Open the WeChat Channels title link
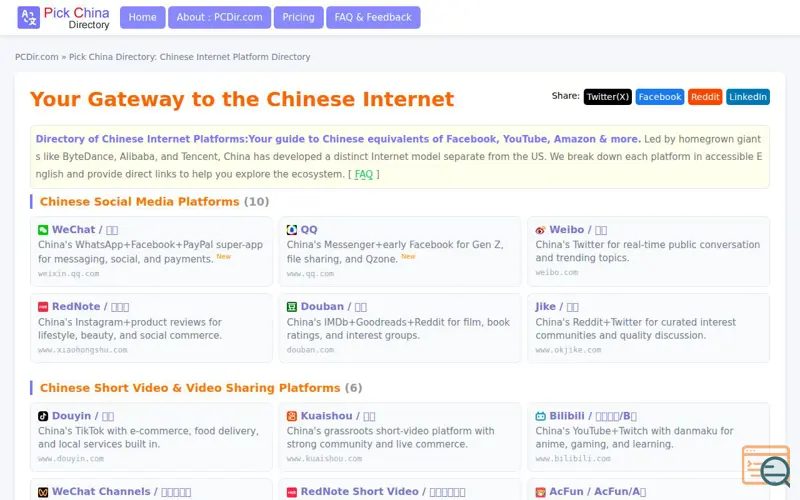The image size is (800, 500). click(121, 492)
